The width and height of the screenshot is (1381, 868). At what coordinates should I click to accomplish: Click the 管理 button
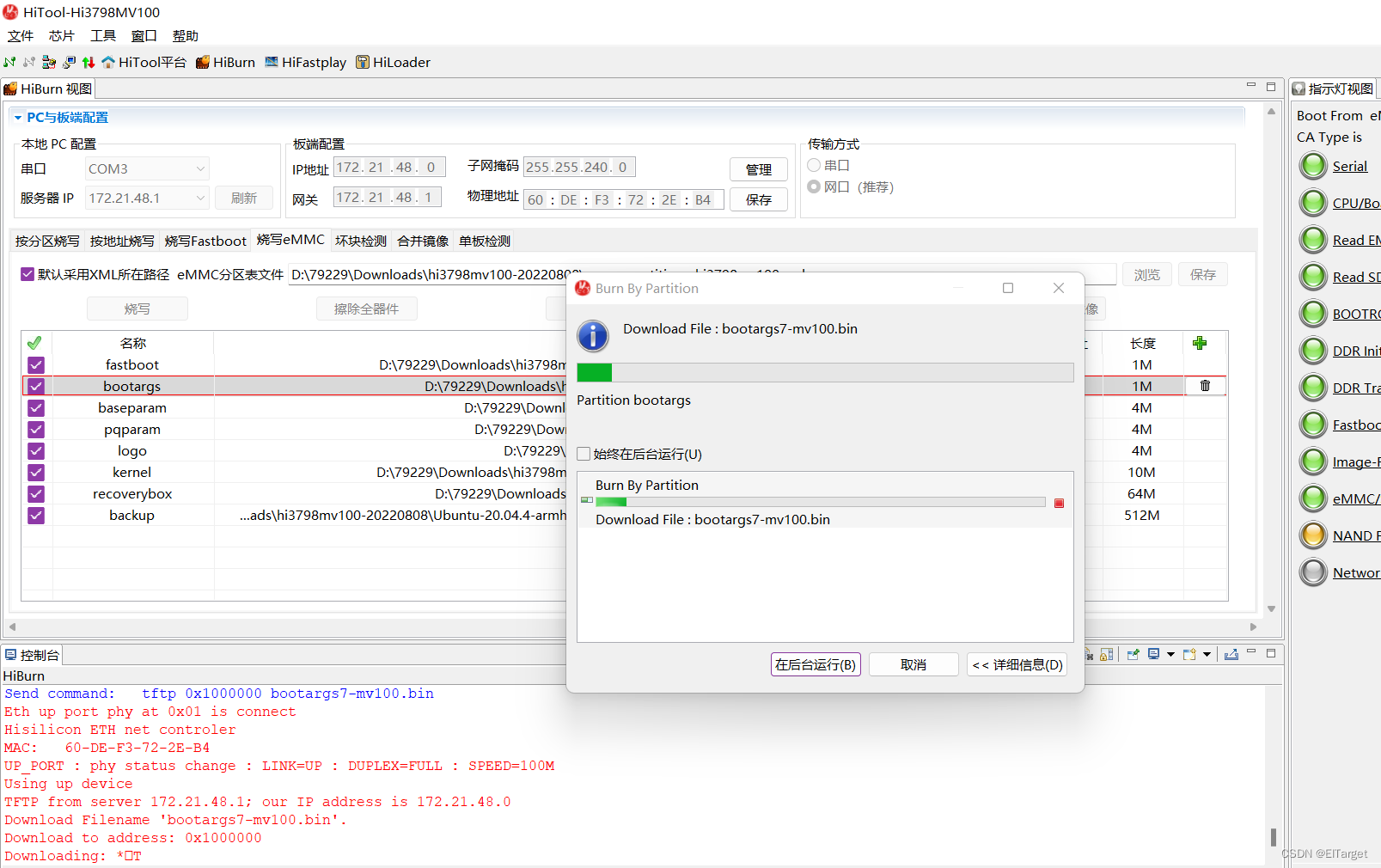tap(759, 169)
